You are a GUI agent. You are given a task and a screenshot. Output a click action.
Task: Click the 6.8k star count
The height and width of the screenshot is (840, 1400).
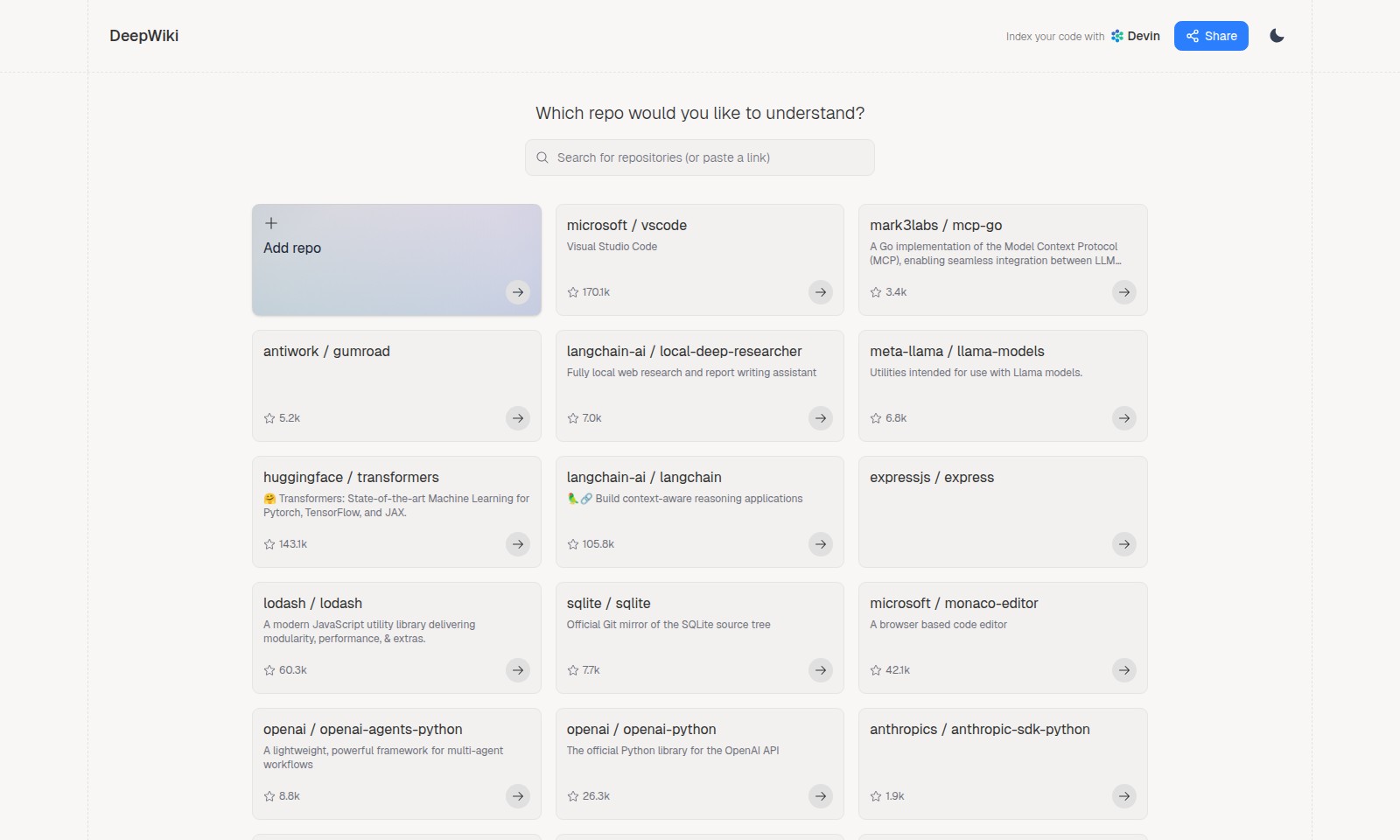tap(896, 418)
